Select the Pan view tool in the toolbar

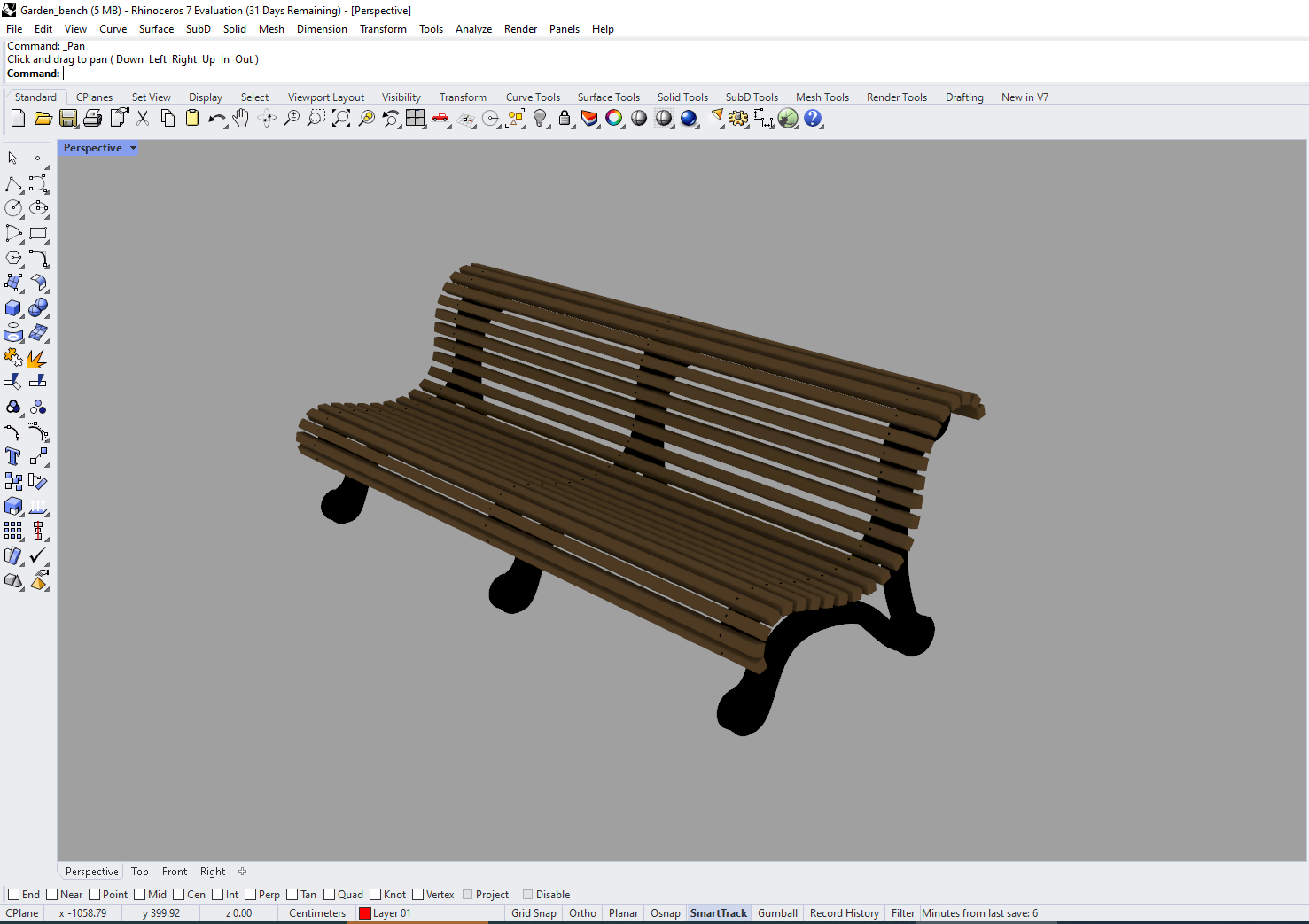click(240, 118)
